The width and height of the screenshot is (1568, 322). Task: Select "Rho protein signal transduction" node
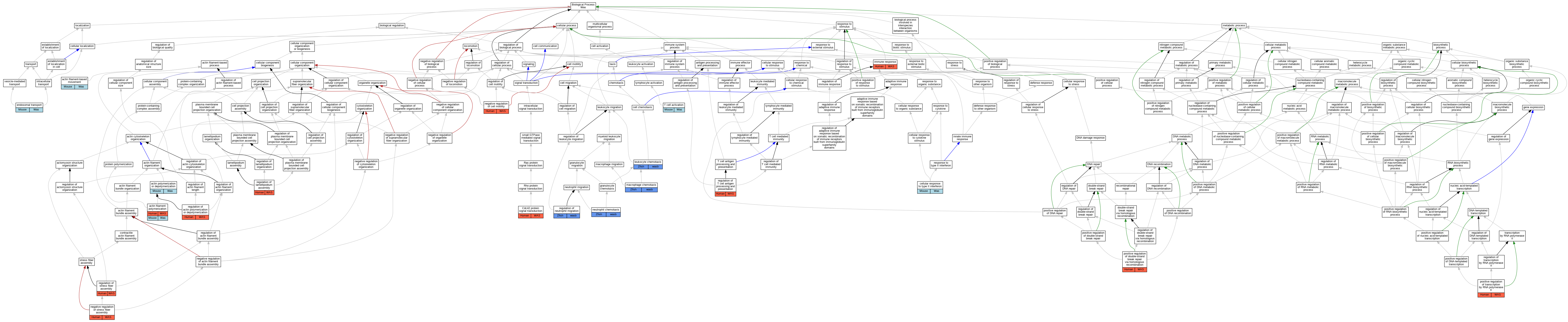click(x=531, y=187)
